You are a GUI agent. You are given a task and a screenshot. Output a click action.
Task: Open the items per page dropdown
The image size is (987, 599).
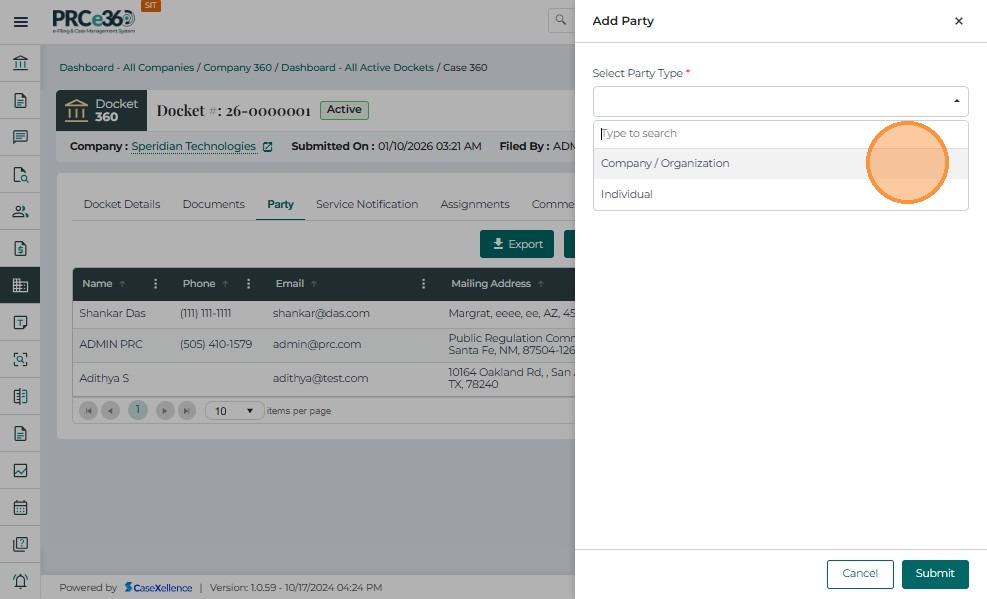(x=234, y=411)
